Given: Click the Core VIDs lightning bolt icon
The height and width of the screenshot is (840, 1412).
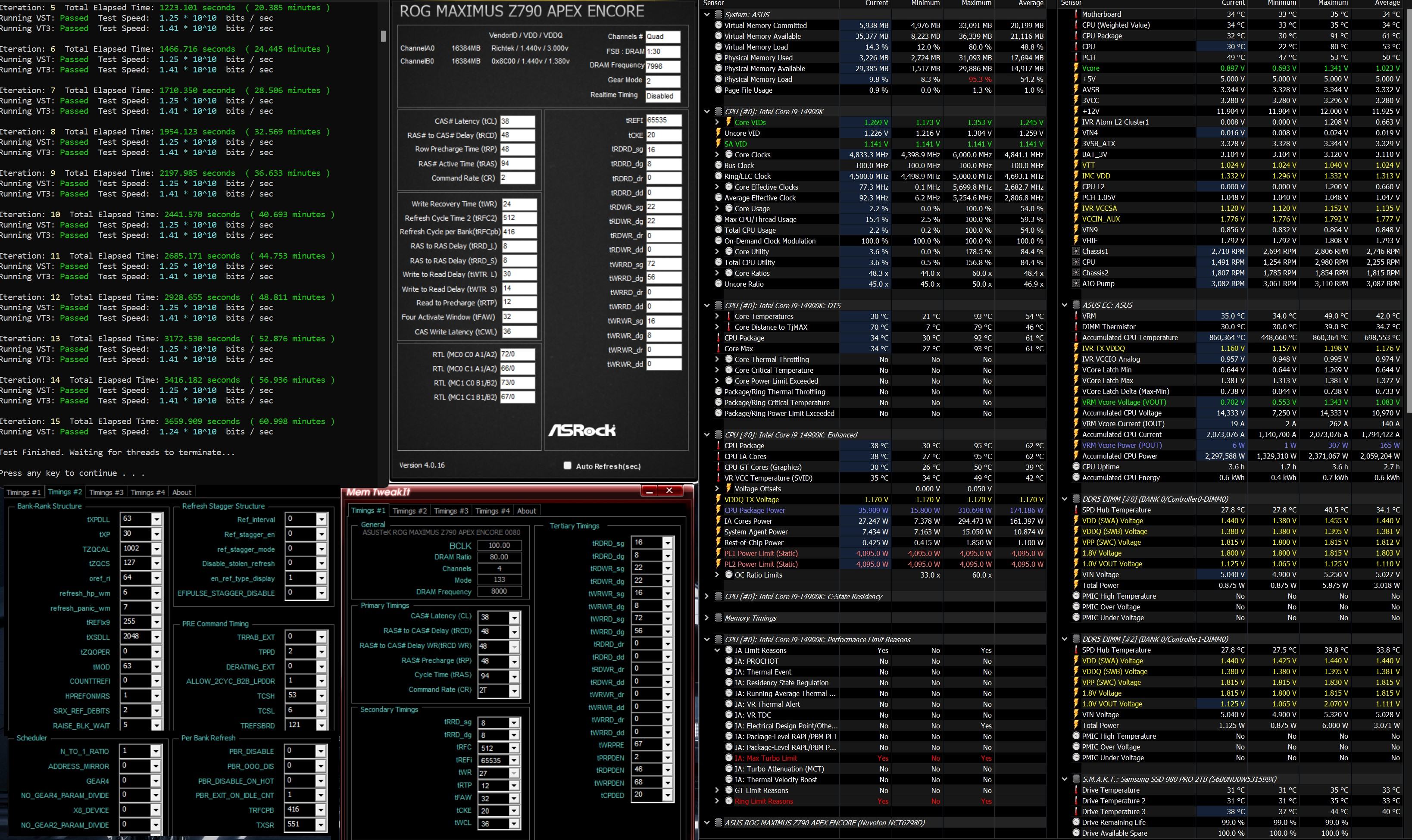Looking at the screenshot, I should pyautogui.click(x=729, y=122).
